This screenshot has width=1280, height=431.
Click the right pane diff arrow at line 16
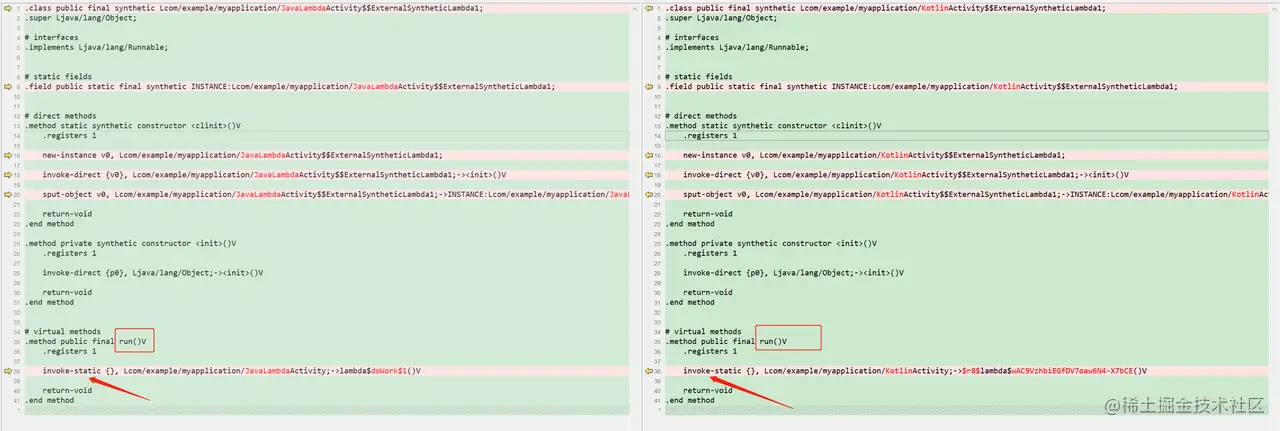click(648, 155)
